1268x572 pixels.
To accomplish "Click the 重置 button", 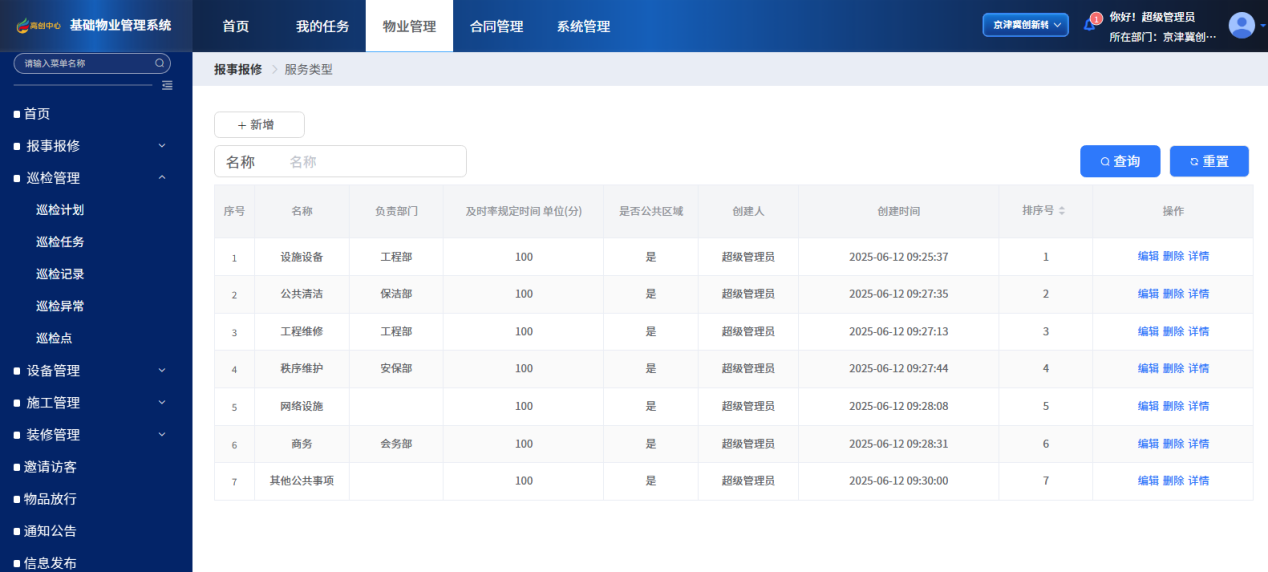I will 1209,161.
